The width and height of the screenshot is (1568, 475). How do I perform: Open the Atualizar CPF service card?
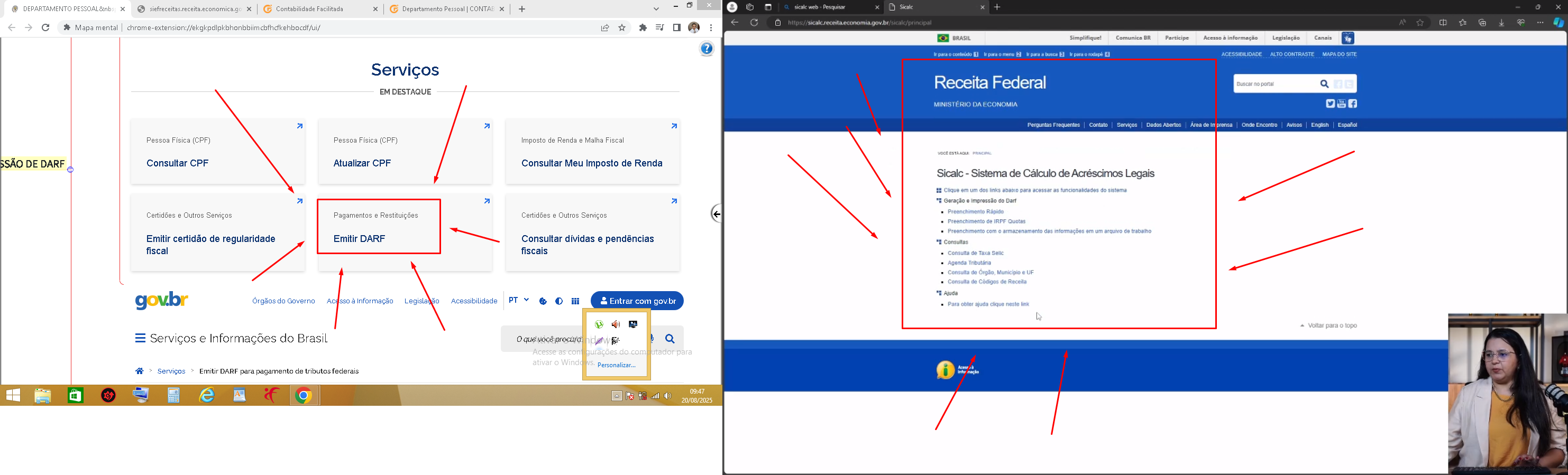(x=406, y=152)
